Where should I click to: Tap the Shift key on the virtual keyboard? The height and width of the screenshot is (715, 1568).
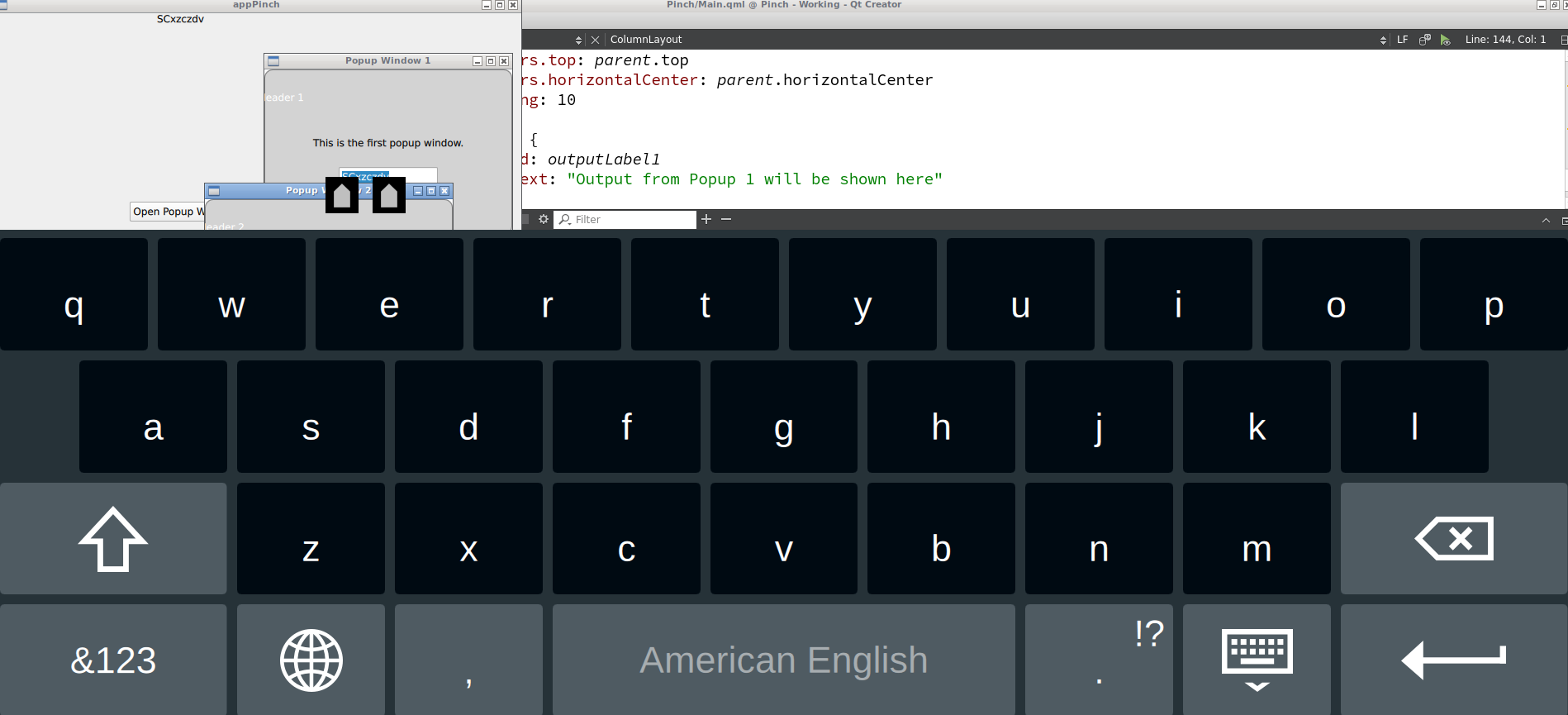(113, 539)
